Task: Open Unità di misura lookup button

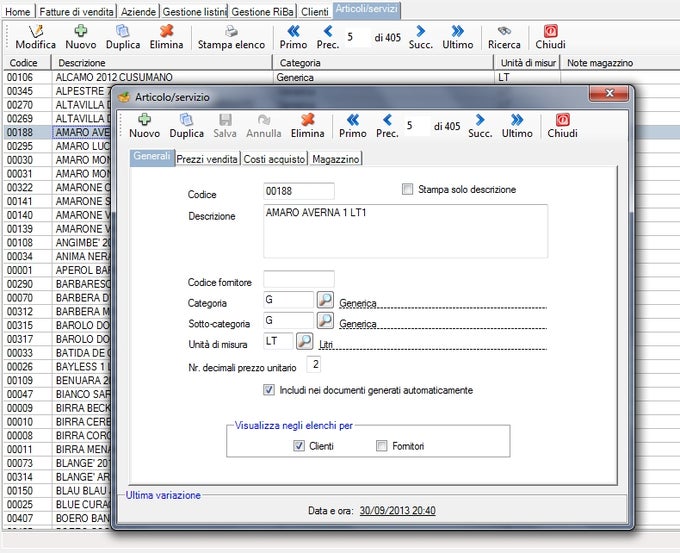Action: pos(304,341)
